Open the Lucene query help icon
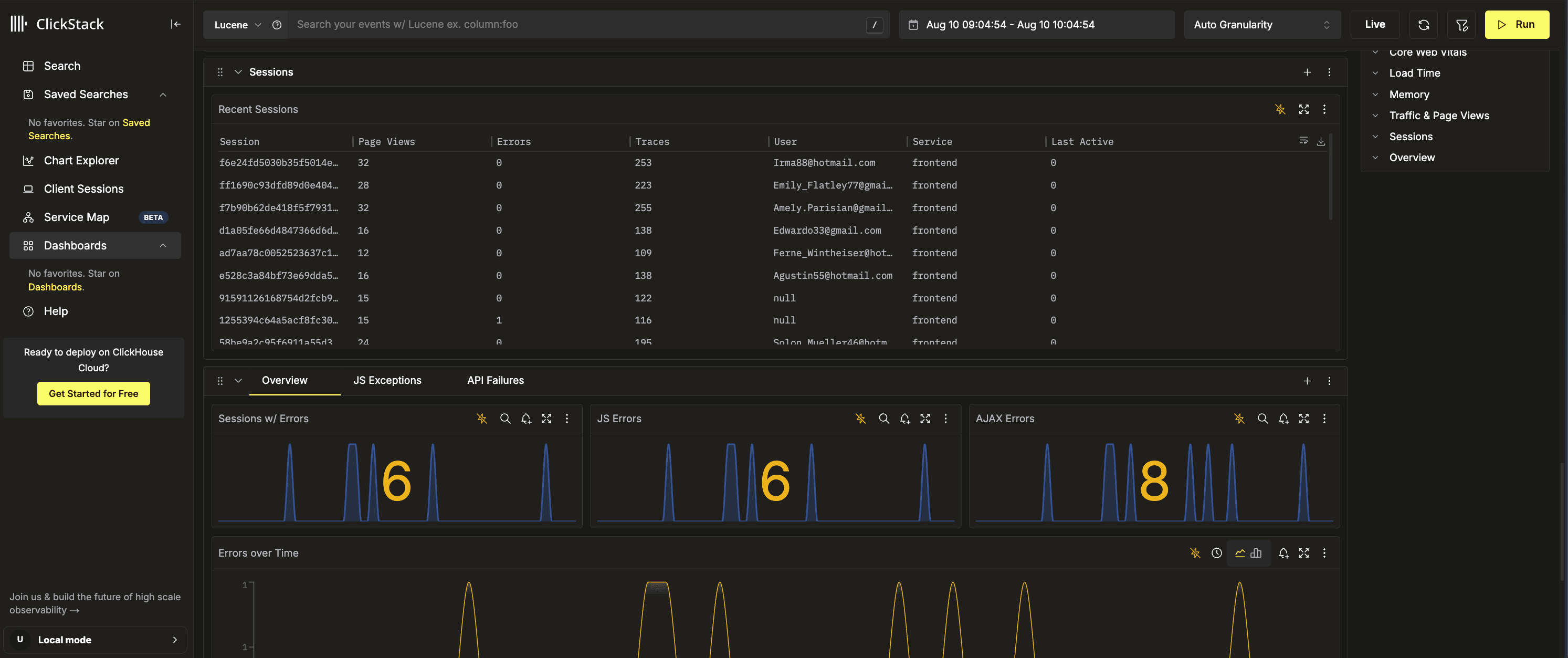The width and height of the screenshot is (1568, 658). pos(277,25)
